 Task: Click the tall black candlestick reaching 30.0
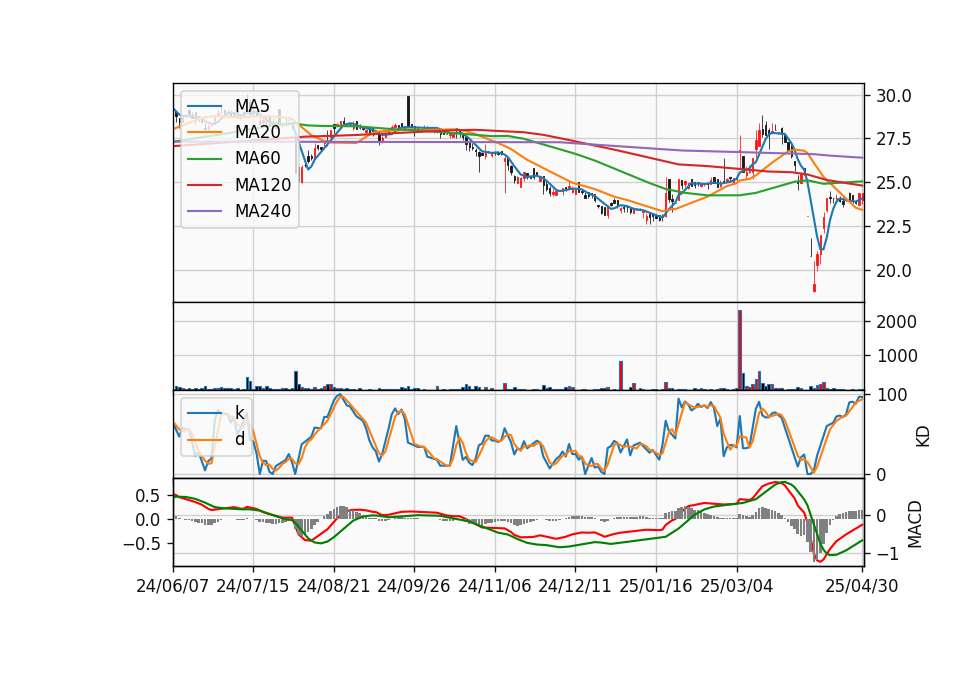[x=408, y=111]
